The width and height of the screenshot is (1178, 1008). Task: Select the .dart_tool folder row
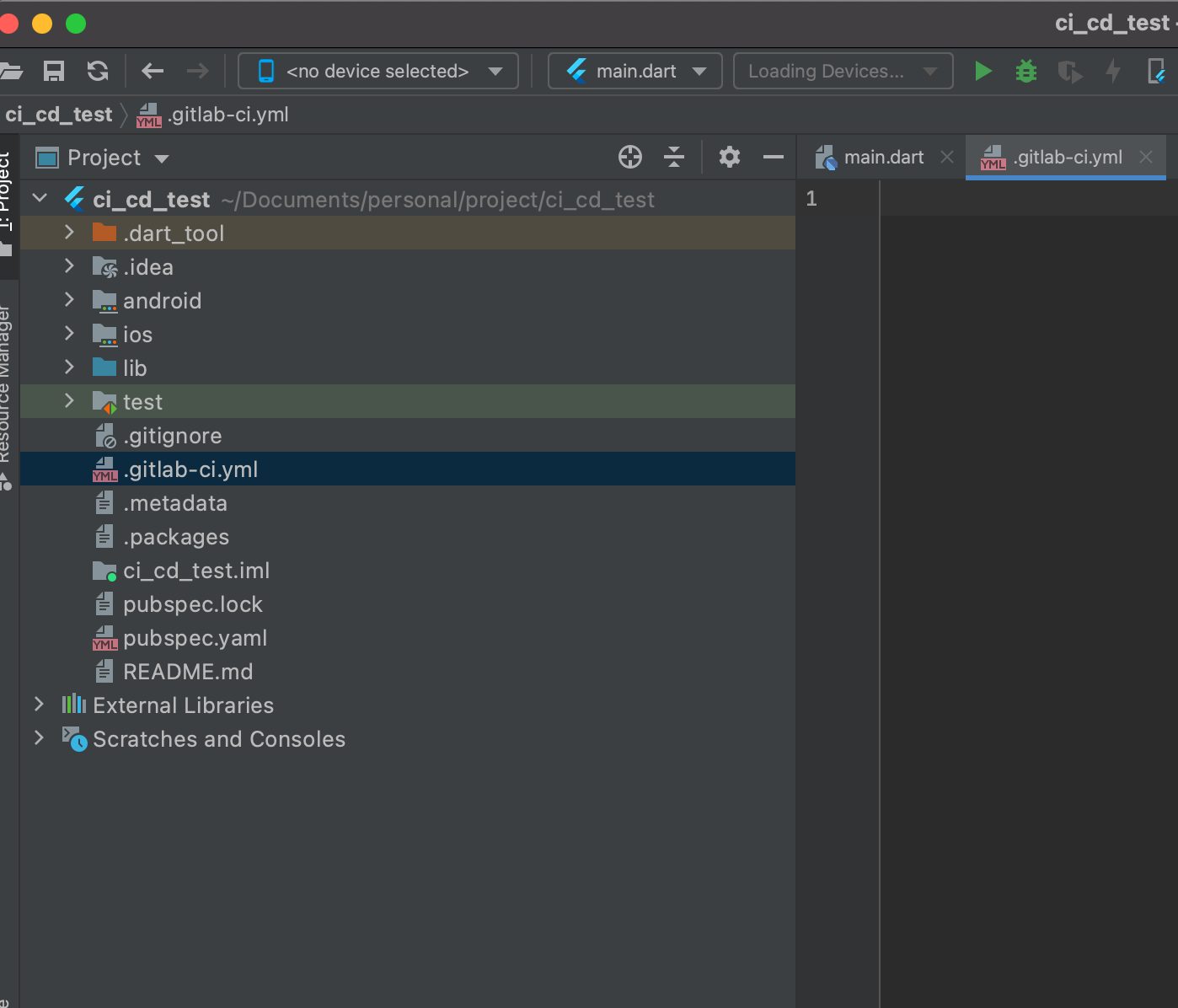[x=408, y=233]
